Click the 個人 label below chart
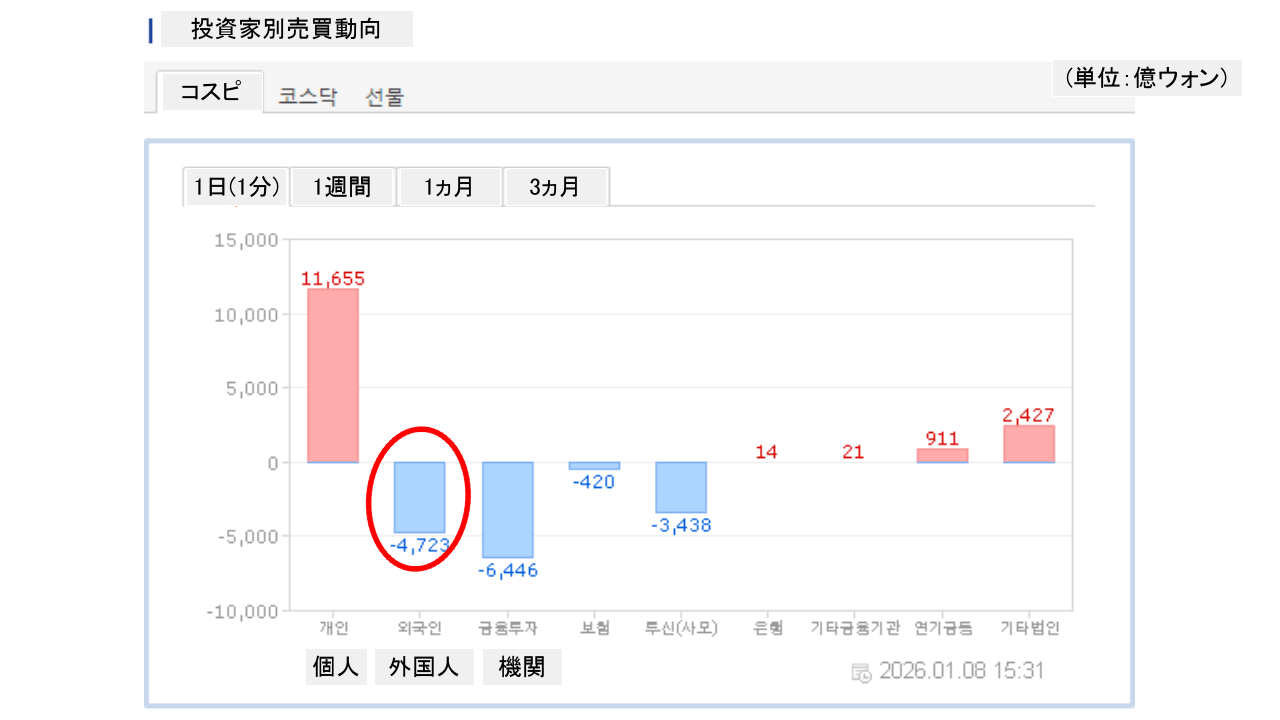Viewport: 1280px width, 720px height. [x=335, y=668]
